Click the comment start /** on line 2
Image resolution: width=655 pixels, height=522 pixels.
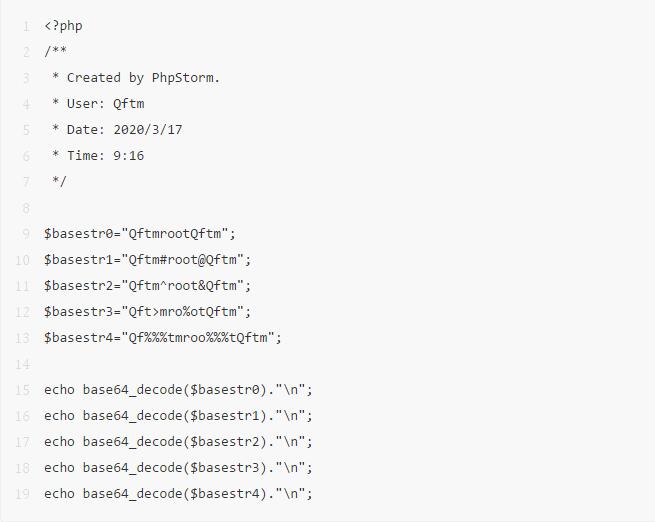(56, 51)
